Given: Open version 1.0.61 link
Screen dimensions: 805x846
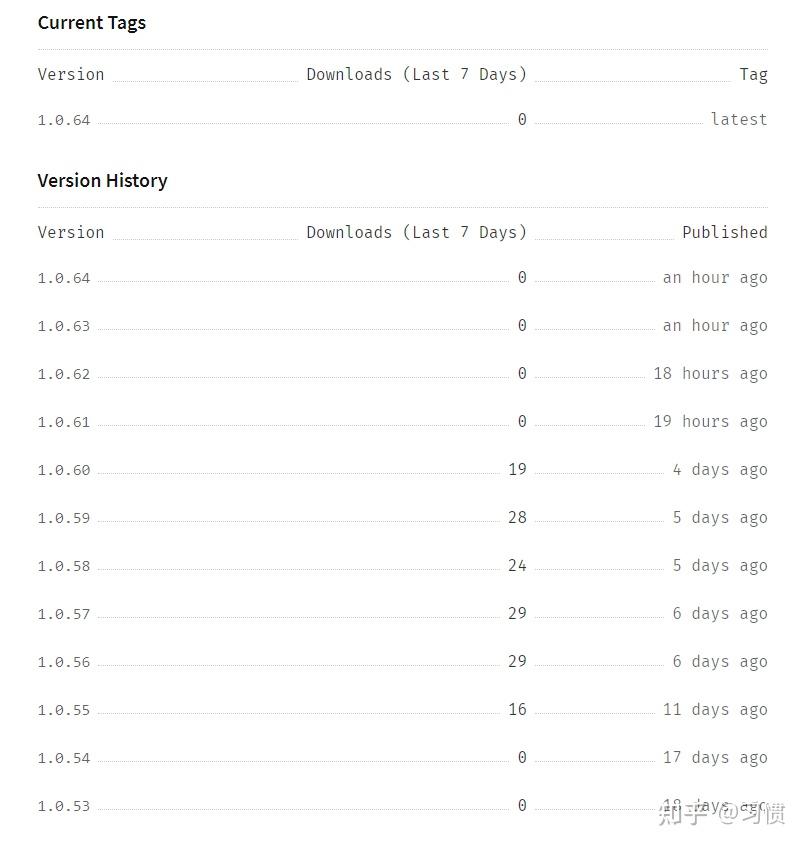Looking at the screenshot, I should [64, 422].
